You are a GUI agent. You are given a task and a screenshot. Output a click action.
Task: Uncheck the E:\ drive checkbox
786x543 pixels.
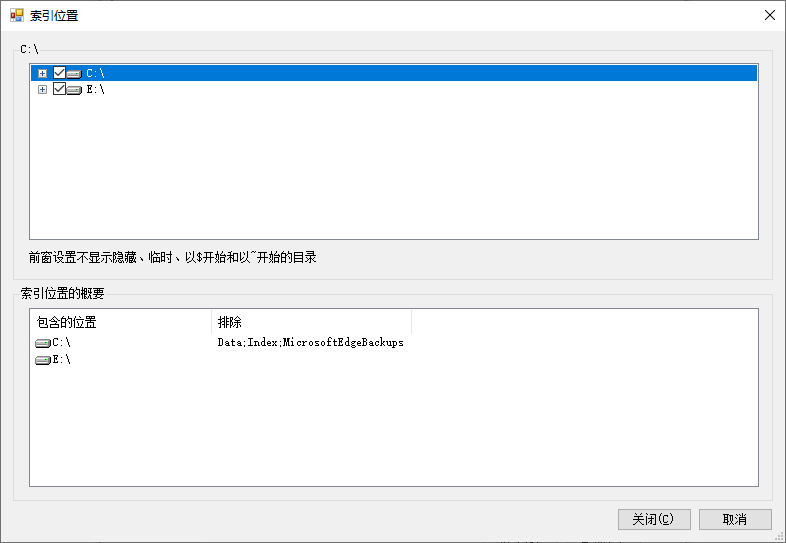pyautogui.click(x=59, y=90)
